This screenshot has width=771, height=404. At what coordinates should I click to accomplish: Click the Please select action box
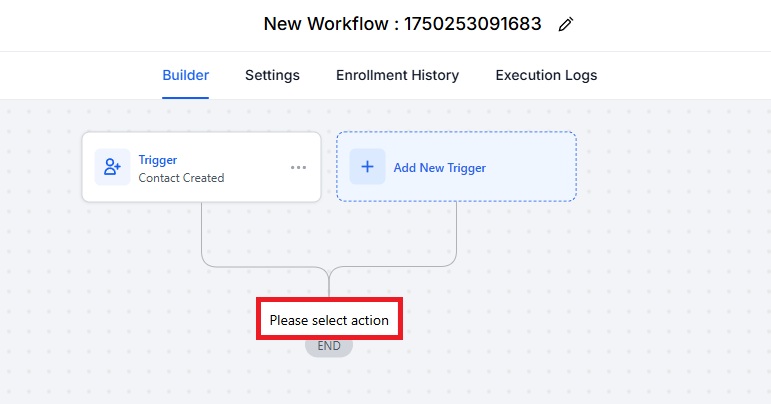pos(329,318)
